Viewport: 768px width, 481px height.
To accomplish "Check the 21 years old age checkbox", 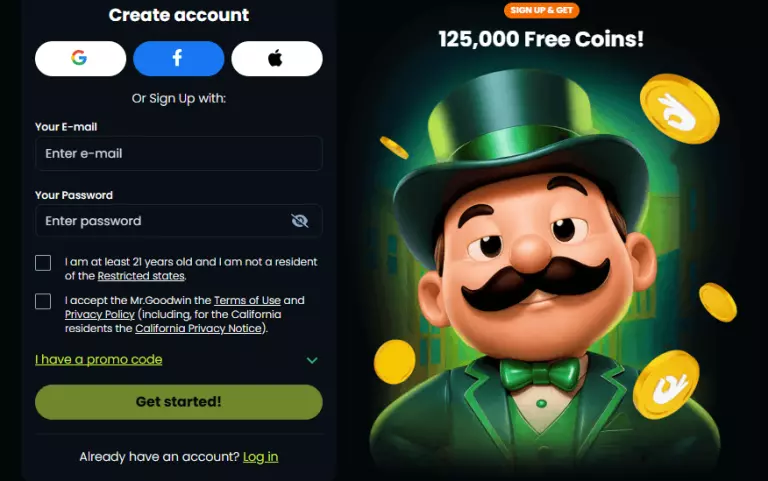I will (43, 263).
